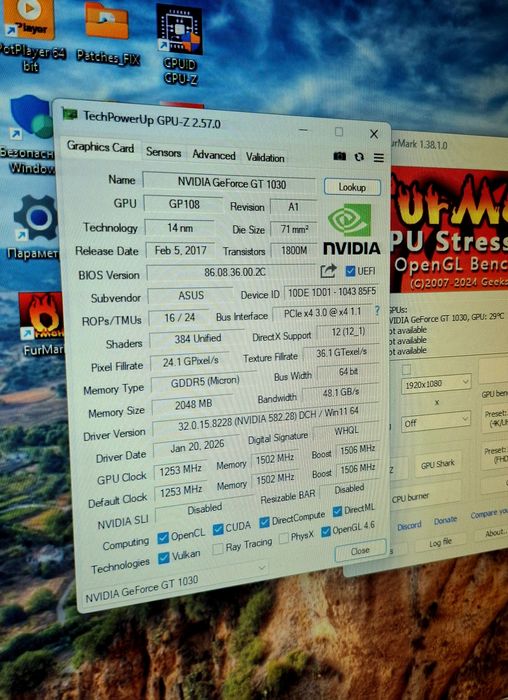Toggle the OpenCL checkbox
This screenshot has width=508, height=700.
pyautogui.click(x=163, y=538)
